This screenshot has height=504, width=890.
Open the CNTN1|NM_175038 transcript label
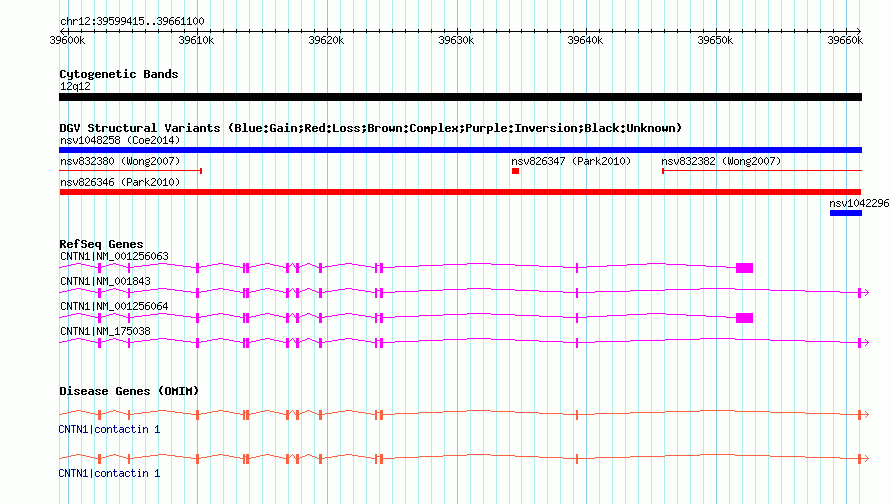point(105,331)
